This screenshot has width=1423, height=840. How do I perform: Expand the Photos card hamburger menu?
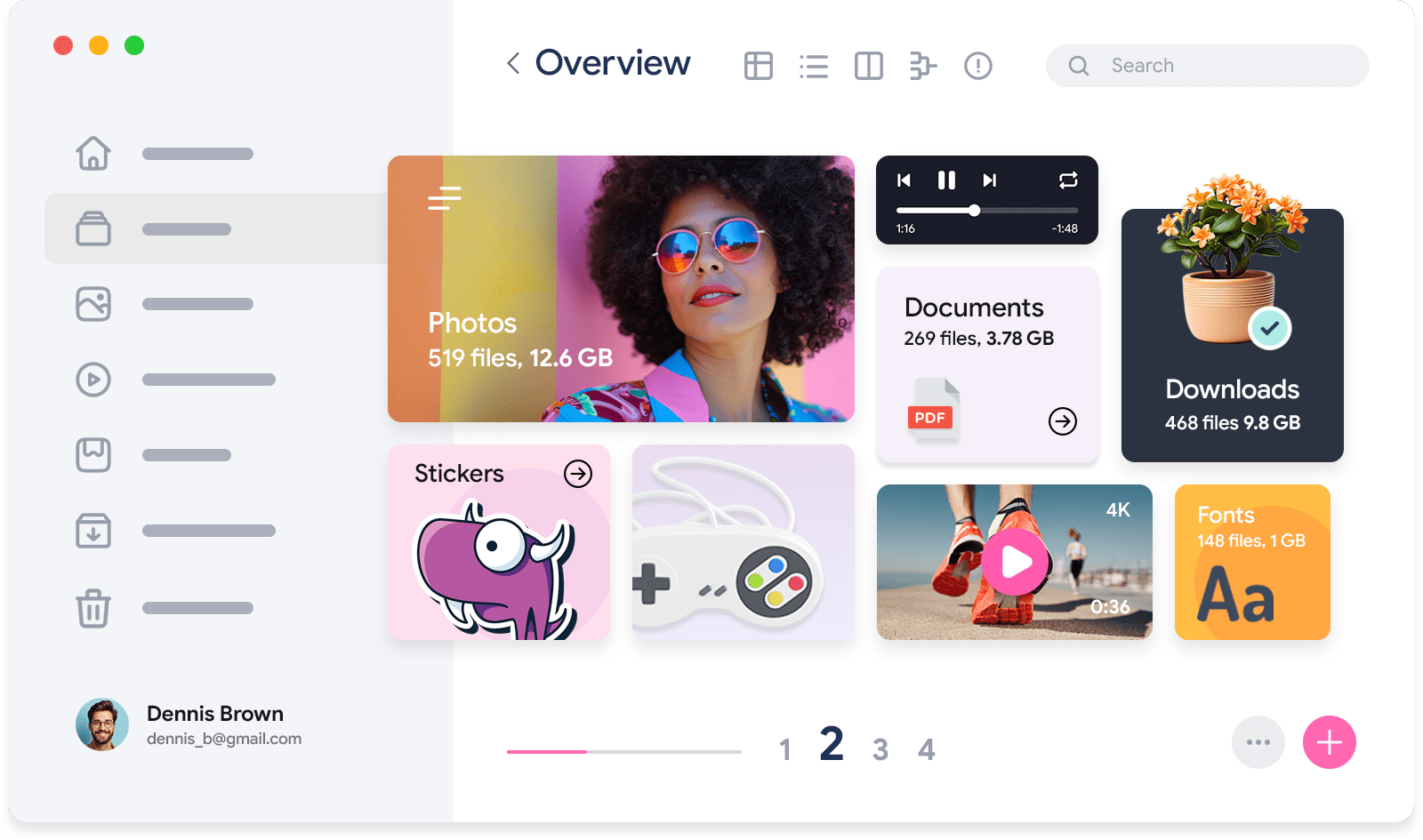point(444,197)
